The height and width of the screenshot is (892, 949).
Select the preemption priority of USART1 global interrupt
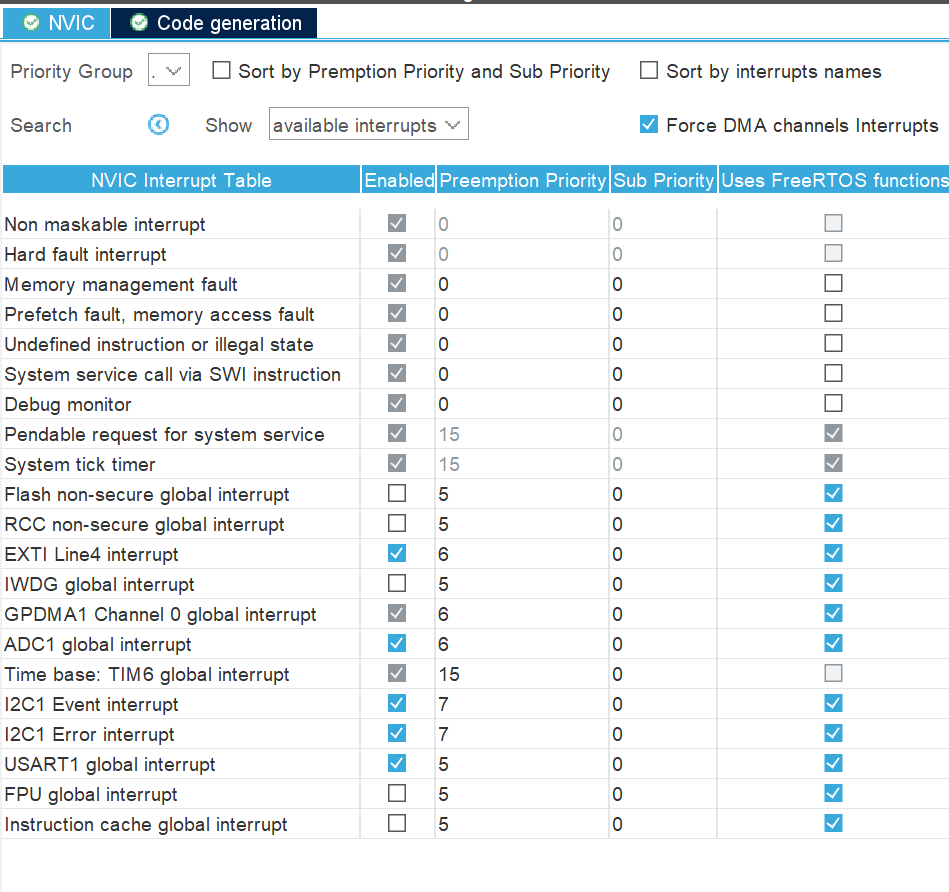tap(522, 764)
